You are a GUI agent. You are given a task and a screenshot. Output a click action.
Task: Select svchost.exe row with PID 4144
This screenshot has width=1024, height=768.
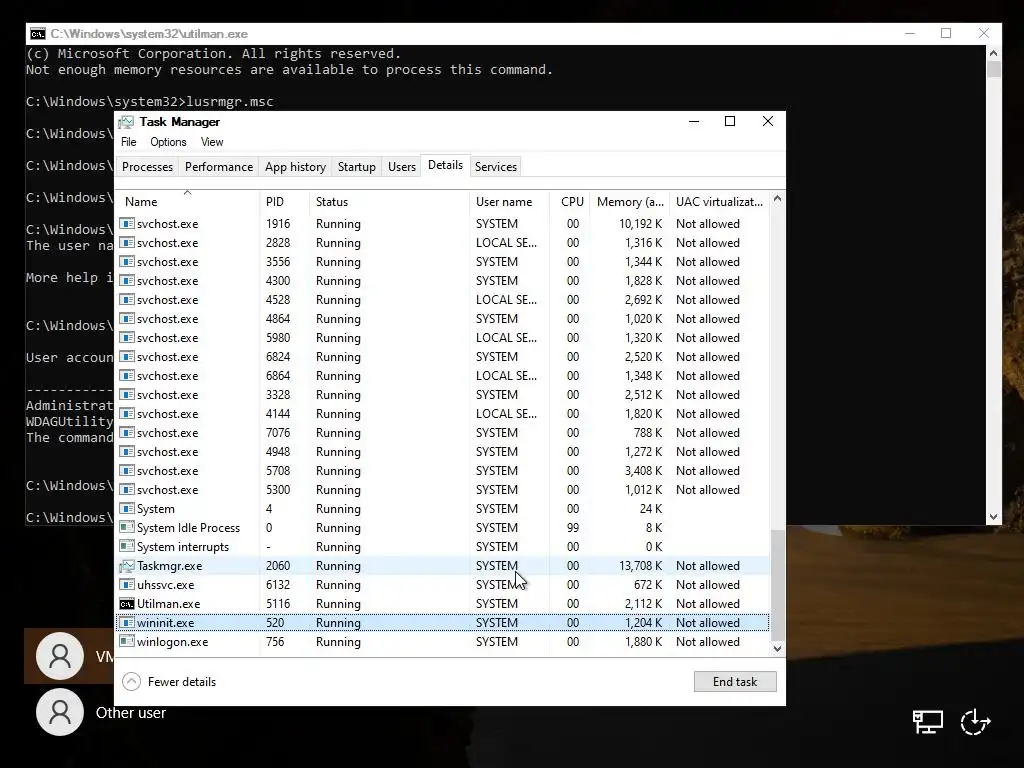coord(443,413)
